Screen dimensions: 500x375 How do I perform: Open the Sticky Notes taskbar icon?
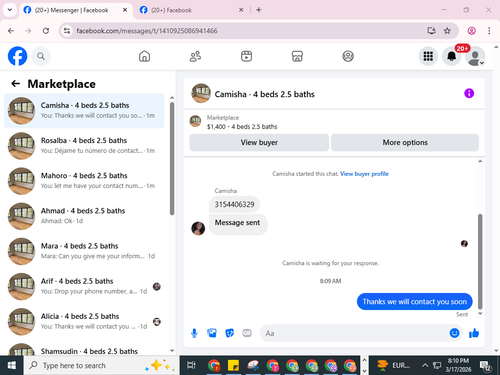tap(233, 365)
